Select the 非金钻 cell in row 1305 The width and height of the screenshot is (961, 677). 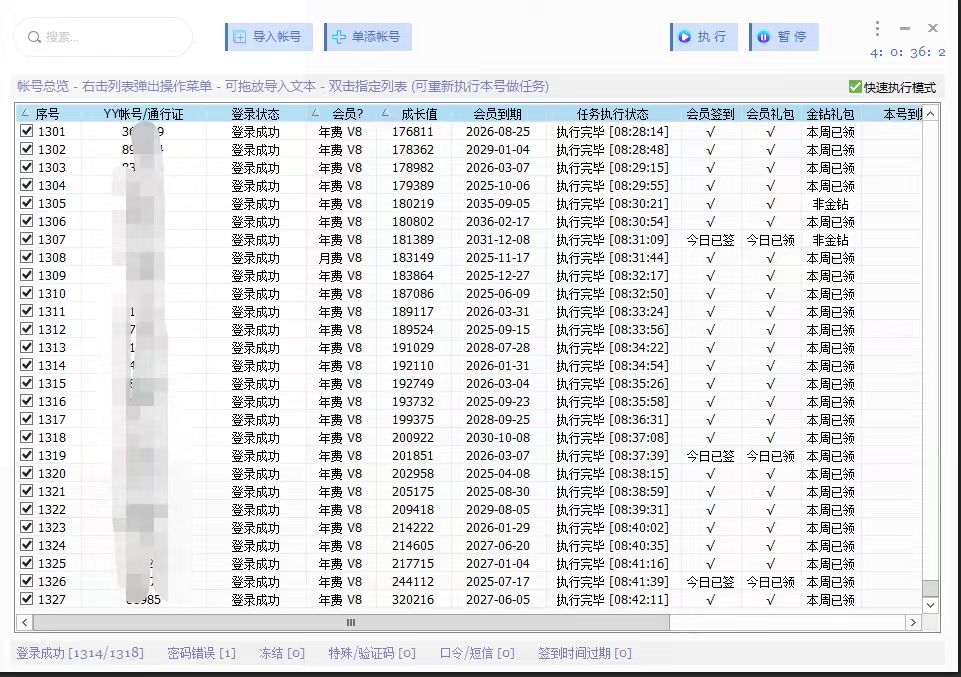click(x=830, y=203)
